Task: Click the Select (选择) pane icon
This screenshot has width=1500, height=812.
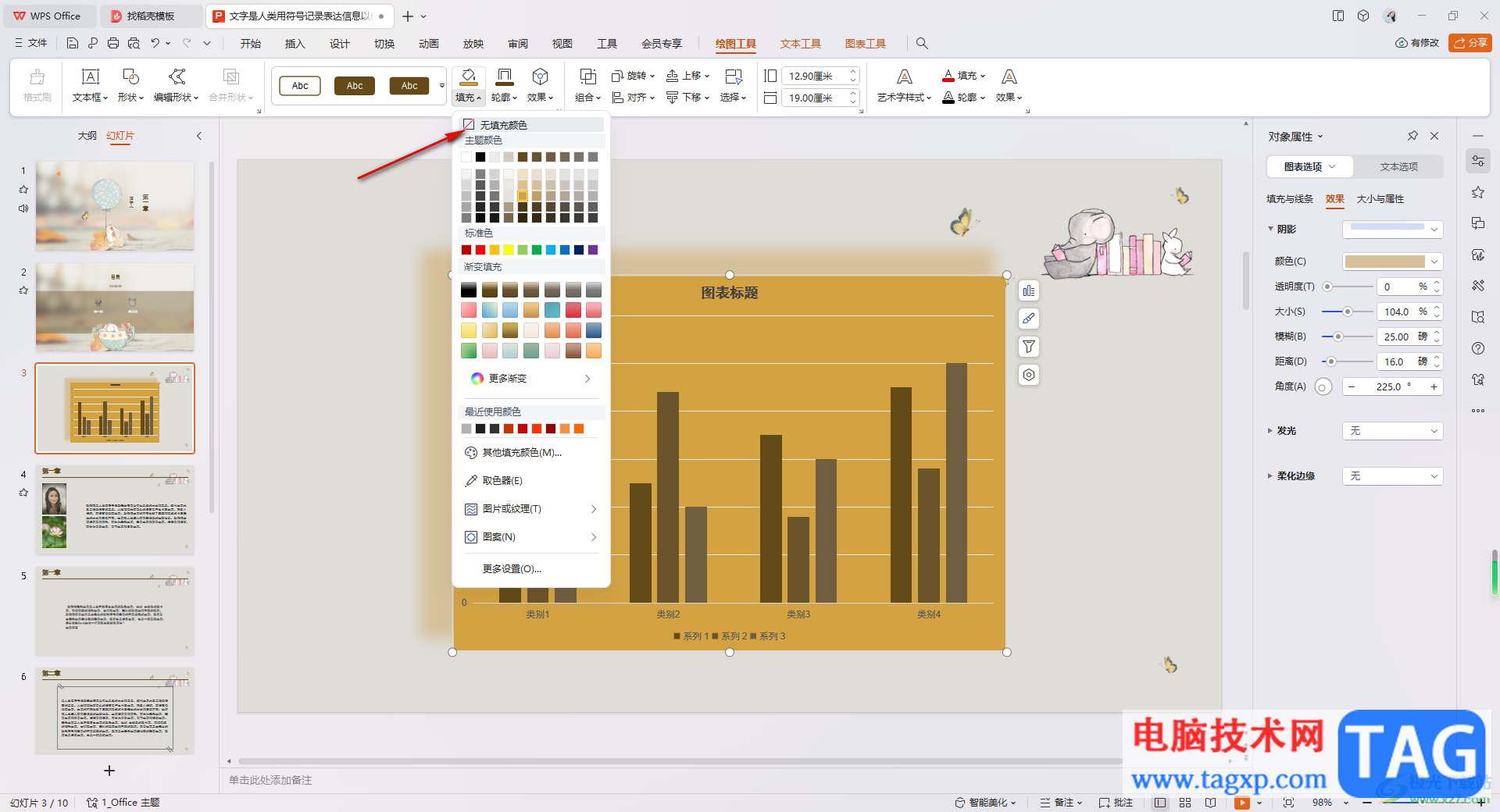Action: (x=733, y=77)
